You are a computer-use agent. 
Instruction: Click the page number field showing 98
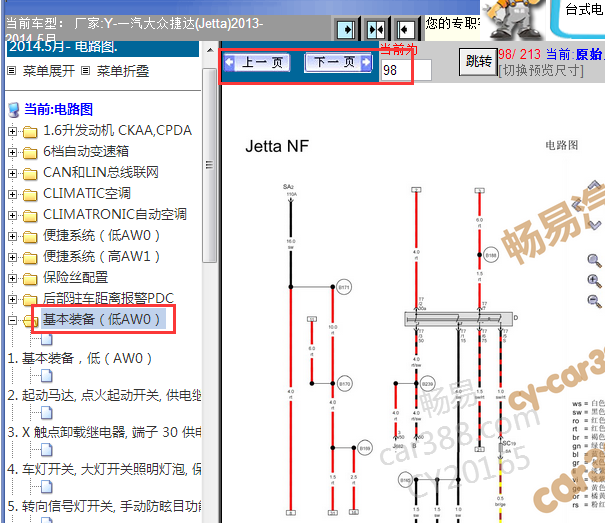(406, 70)
